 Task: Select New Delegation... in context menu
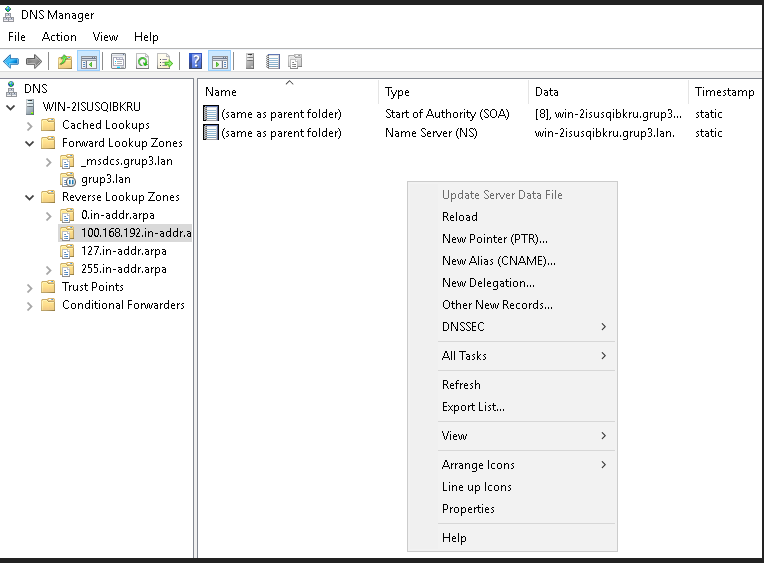tap(512, 283)
